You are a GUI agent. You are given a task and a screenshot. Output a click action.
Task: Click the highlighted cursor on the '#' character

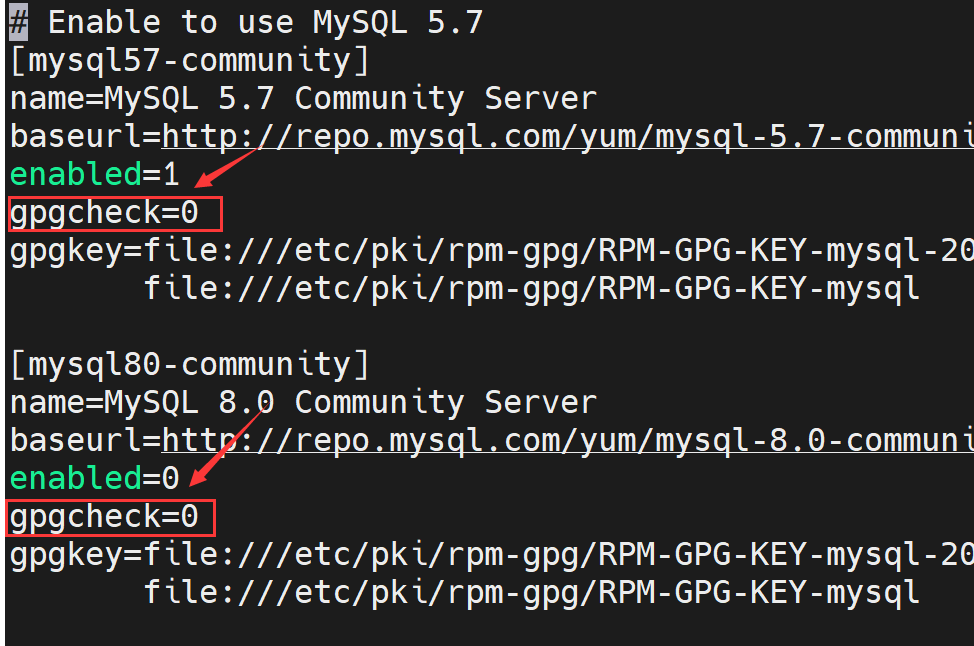click(19, 22)
